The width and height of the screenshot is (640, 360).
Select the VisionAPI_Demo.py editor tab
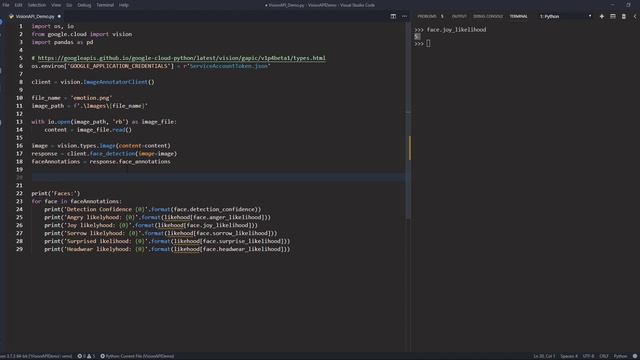pos(35,16)
